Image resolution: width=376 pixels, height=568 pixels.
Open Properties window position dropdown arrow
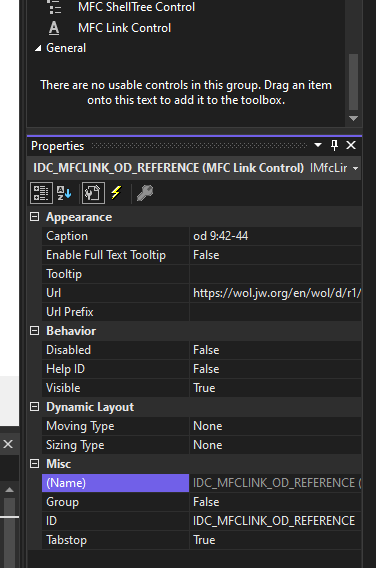click(x=318, y=145)
